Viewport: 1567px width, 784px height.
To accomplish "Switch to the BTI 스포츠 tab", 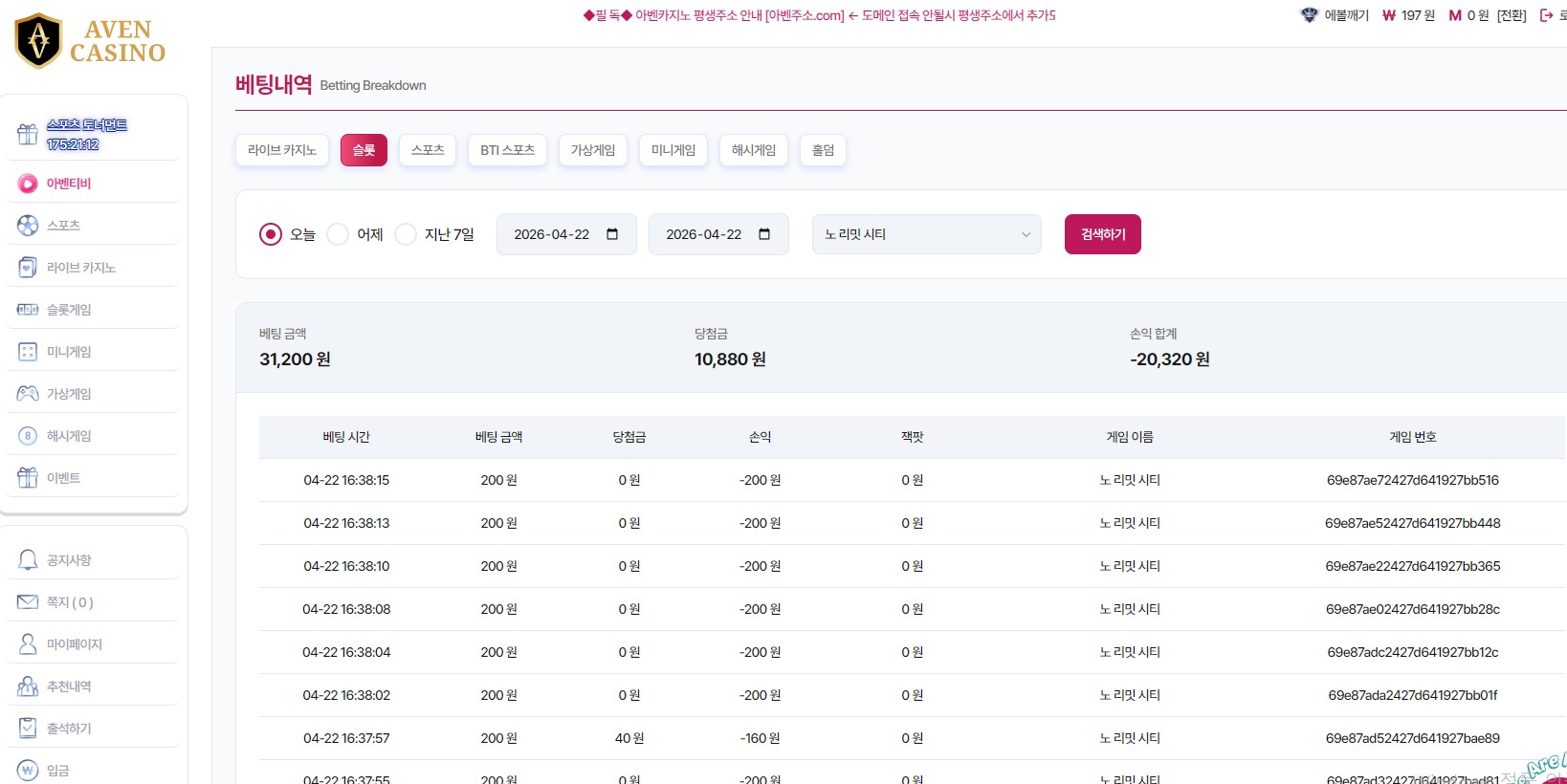I will (x=507, y=150).
